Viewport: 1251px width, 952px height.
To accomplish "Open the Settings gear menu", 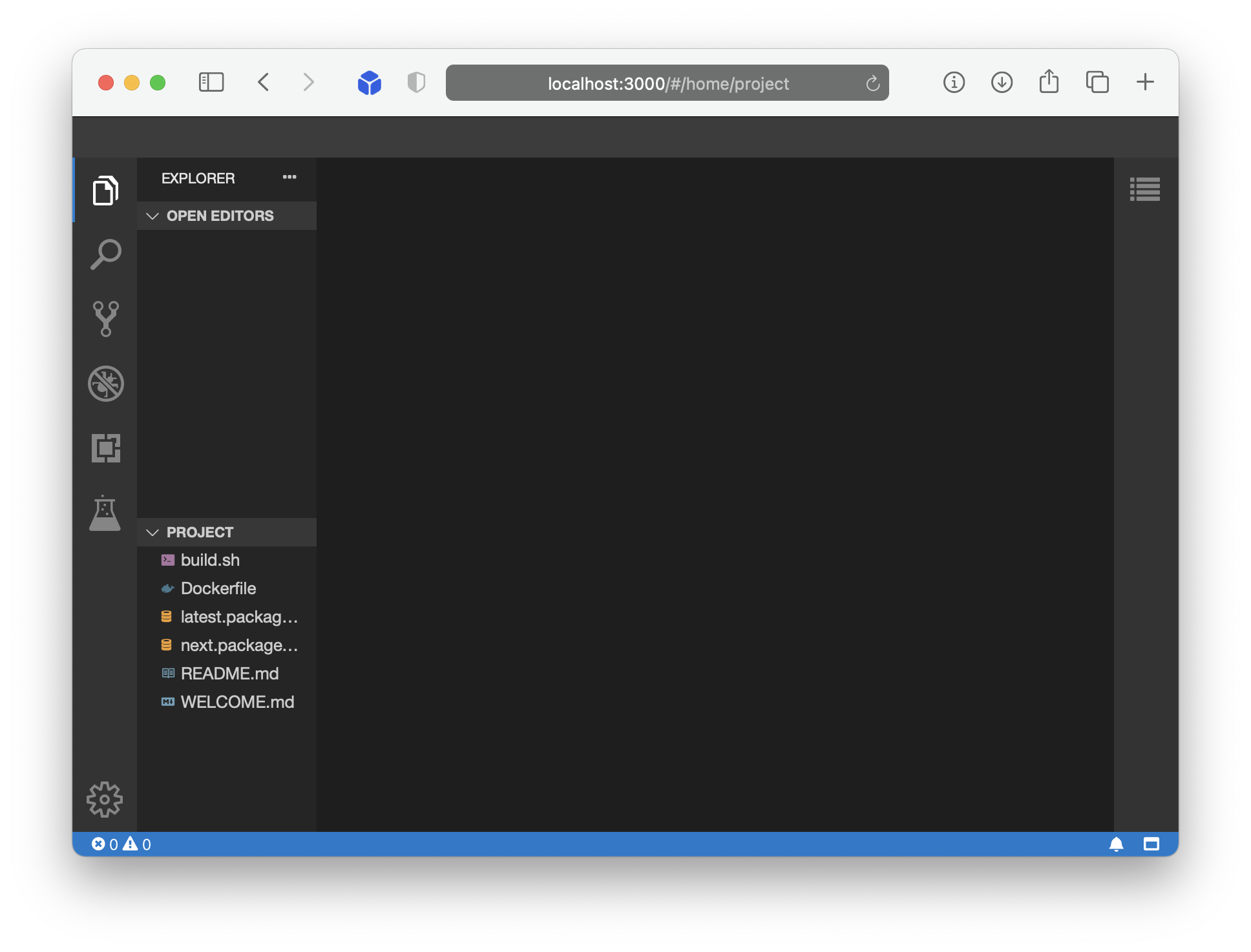I will click(x=105, y=800).
